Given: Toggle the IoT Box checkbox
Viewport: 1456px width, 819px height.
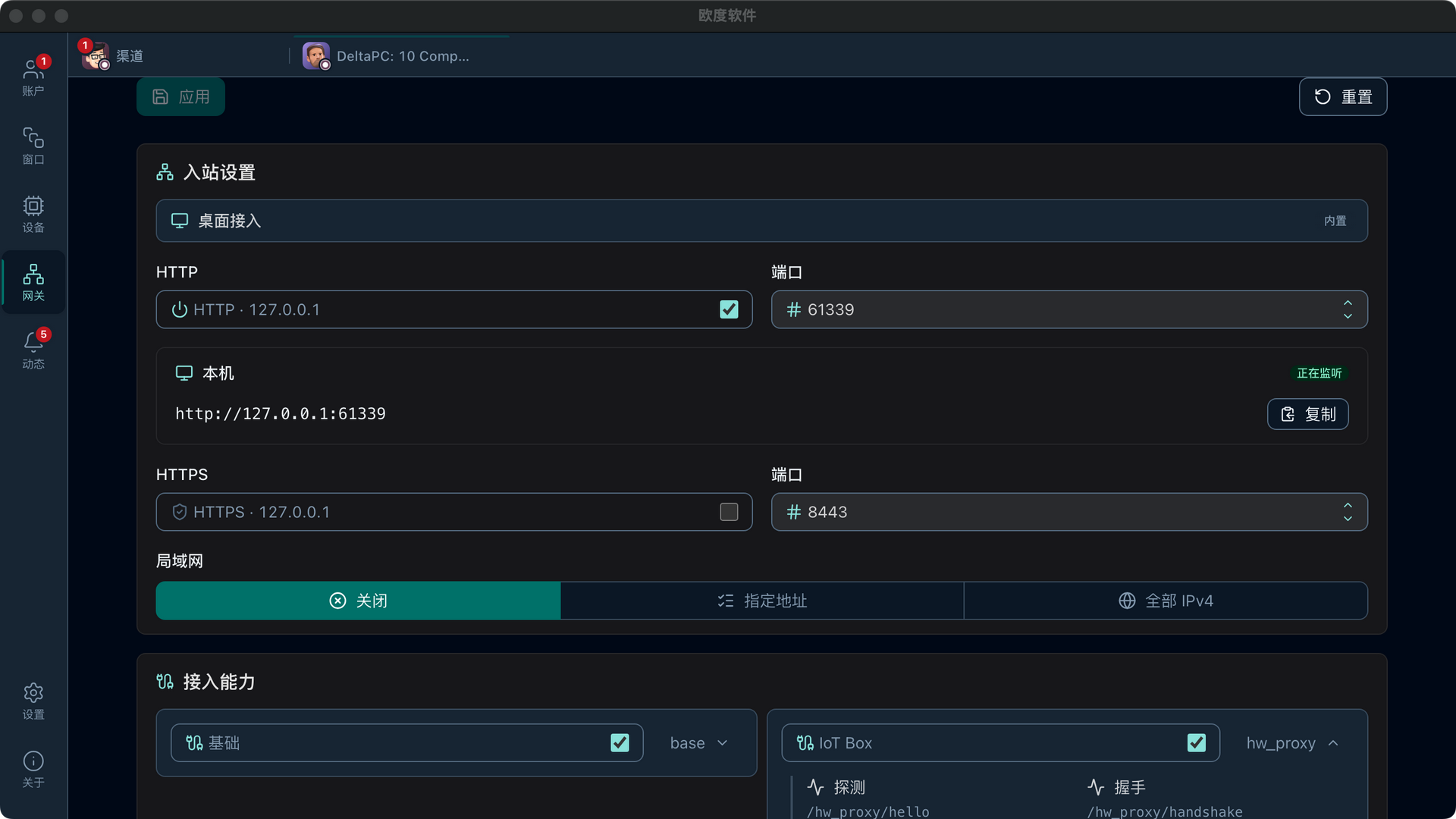Looking at the screenshot, I should pos(1197,743).
